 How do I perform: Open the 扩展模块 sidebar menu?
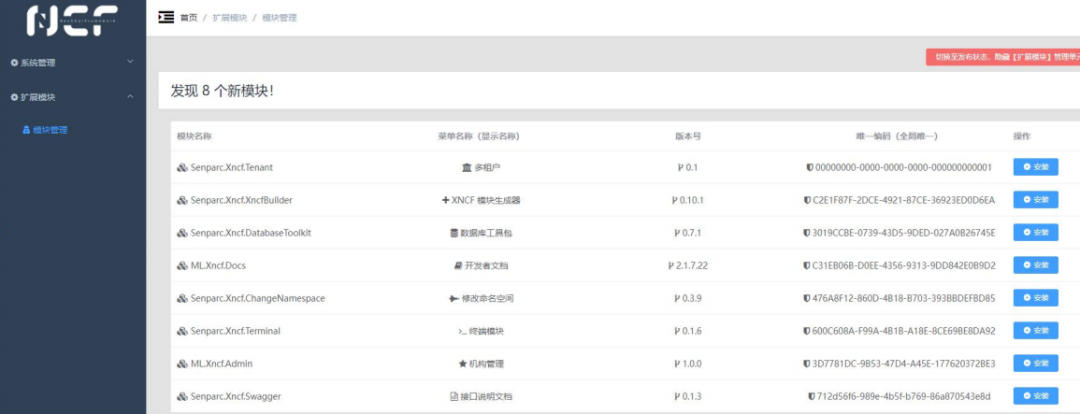[x=73, y=97]
